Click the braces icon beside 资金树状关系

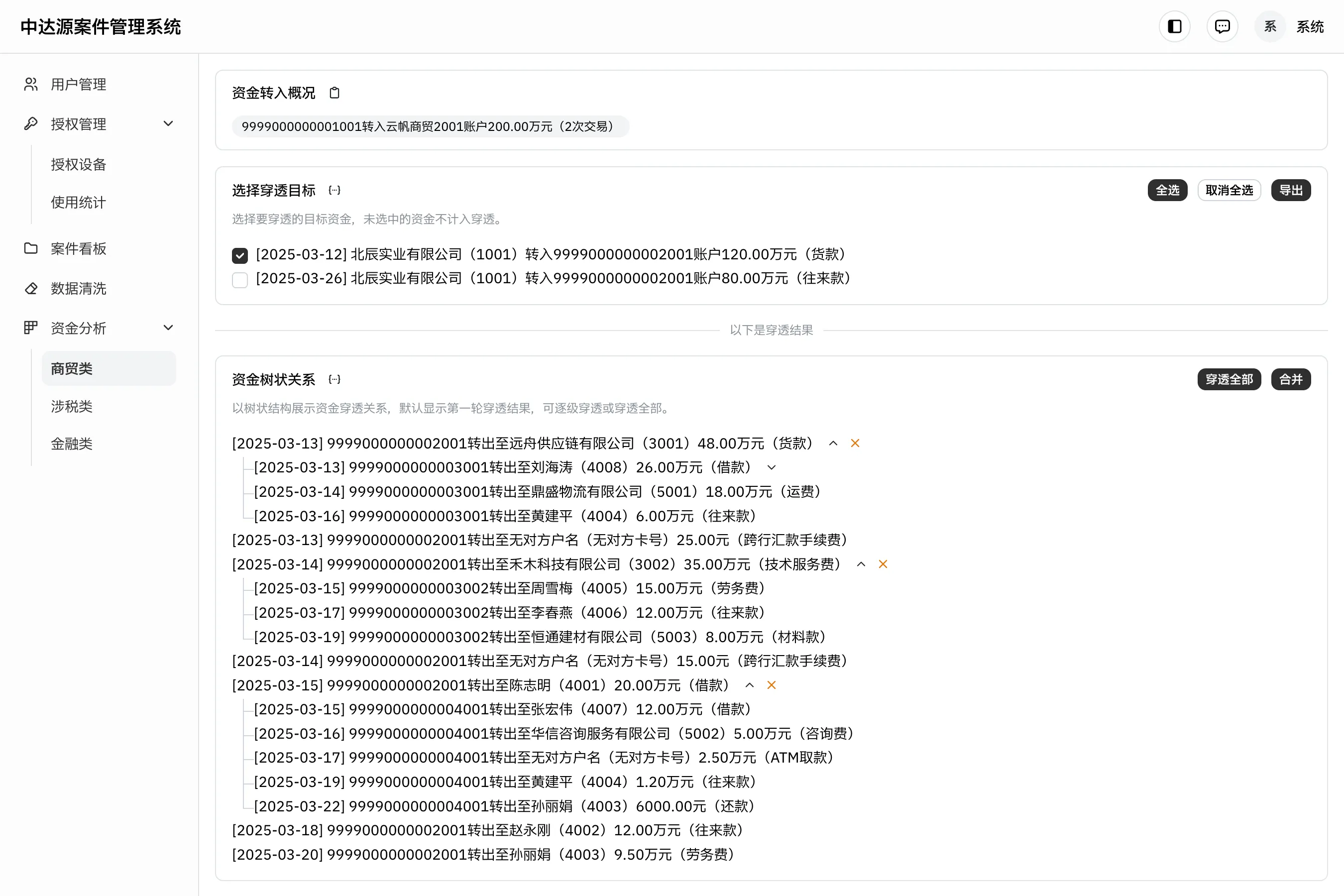tap(335, 379)
